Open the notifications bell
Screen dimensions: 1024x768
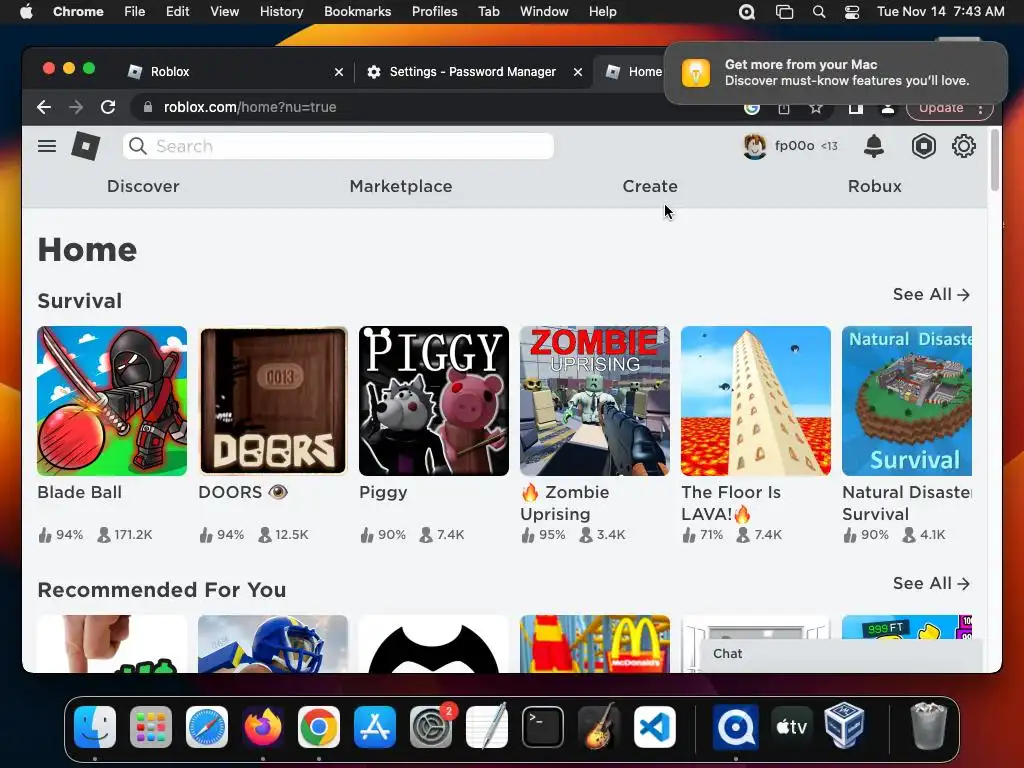coord(873,146)
